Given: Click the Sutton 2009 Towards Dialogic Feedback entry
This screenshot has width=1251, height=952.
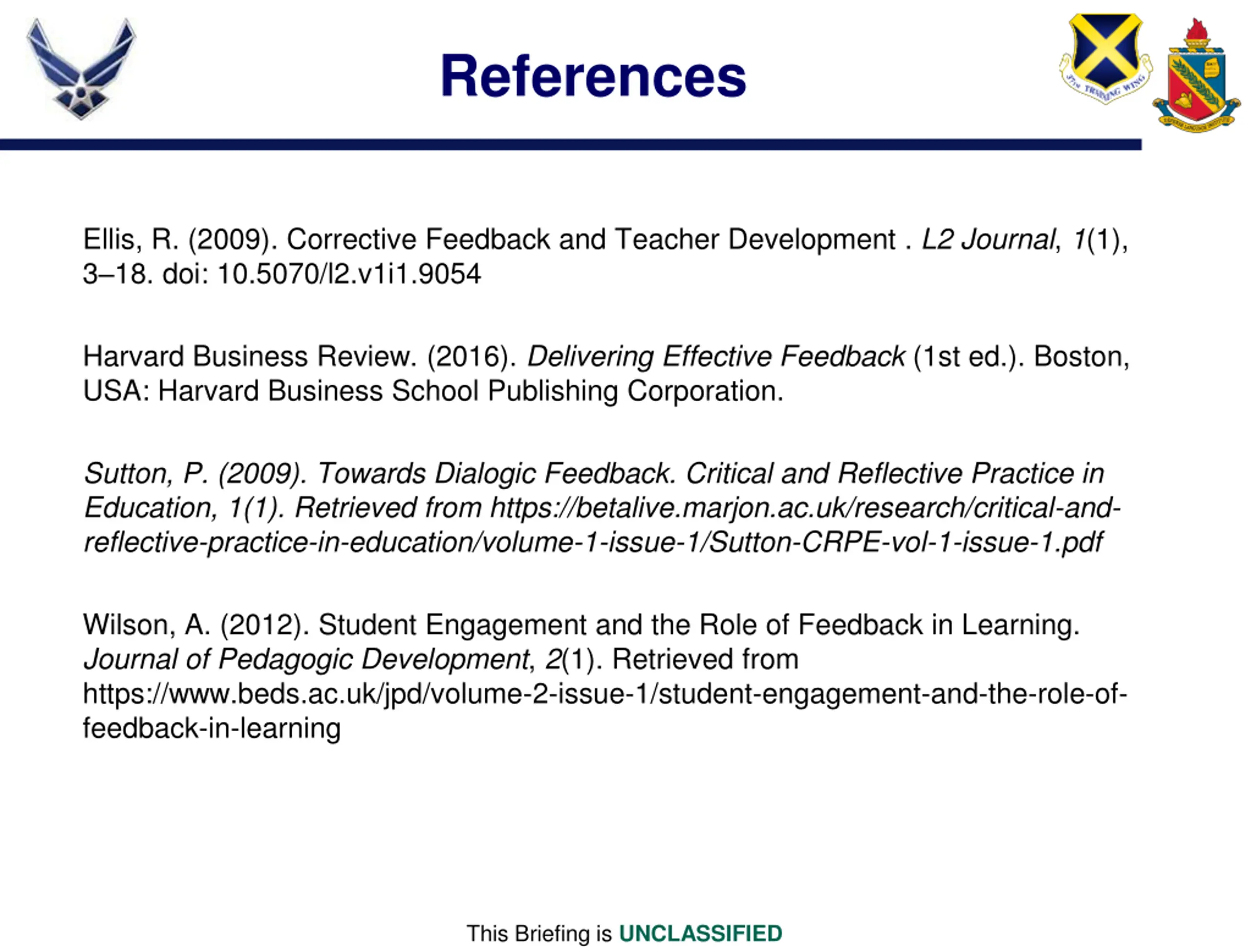Looking at the screenshot, I should [593, 474].
